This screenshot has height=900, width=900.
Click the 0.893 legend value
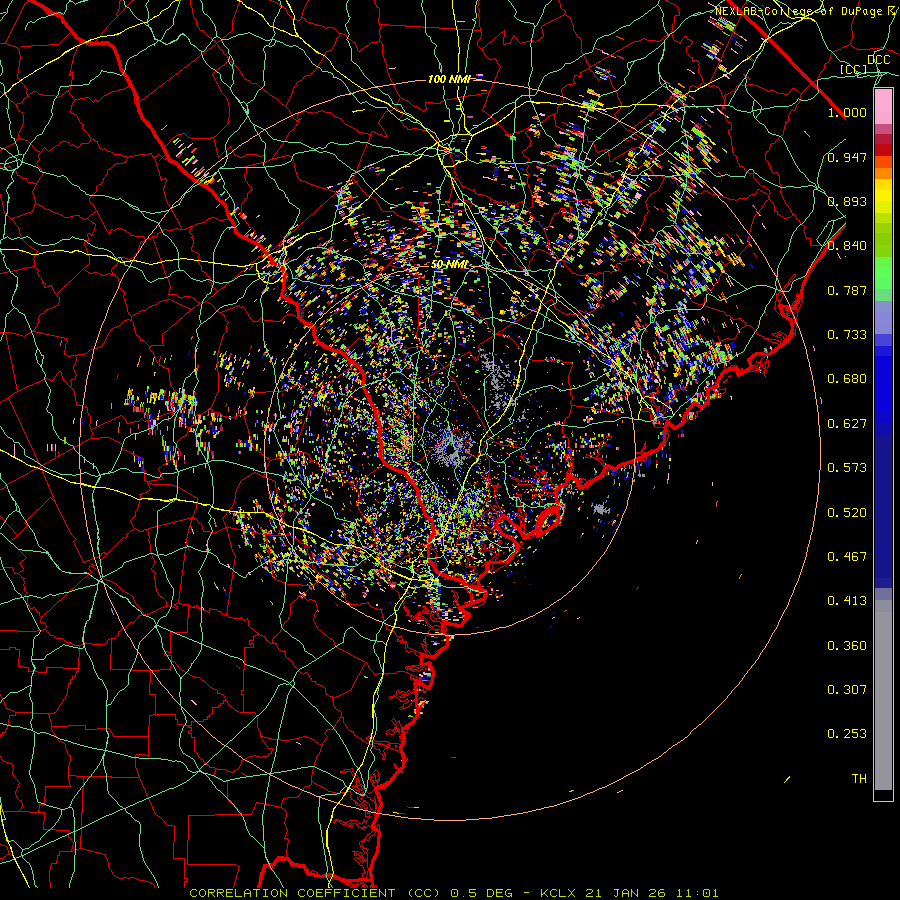pyautogui.click(x=847, y=201)
